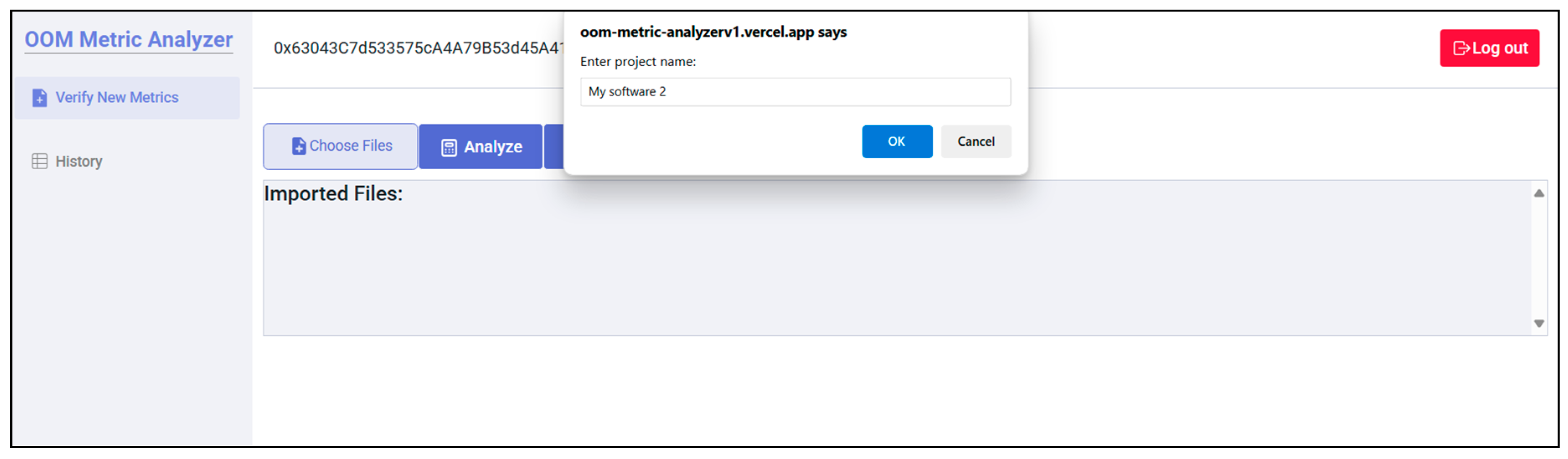The height and width of the screenshot is (459, 1568).
Task: Focus the project name input field
Action: click(x=795, y=92)
